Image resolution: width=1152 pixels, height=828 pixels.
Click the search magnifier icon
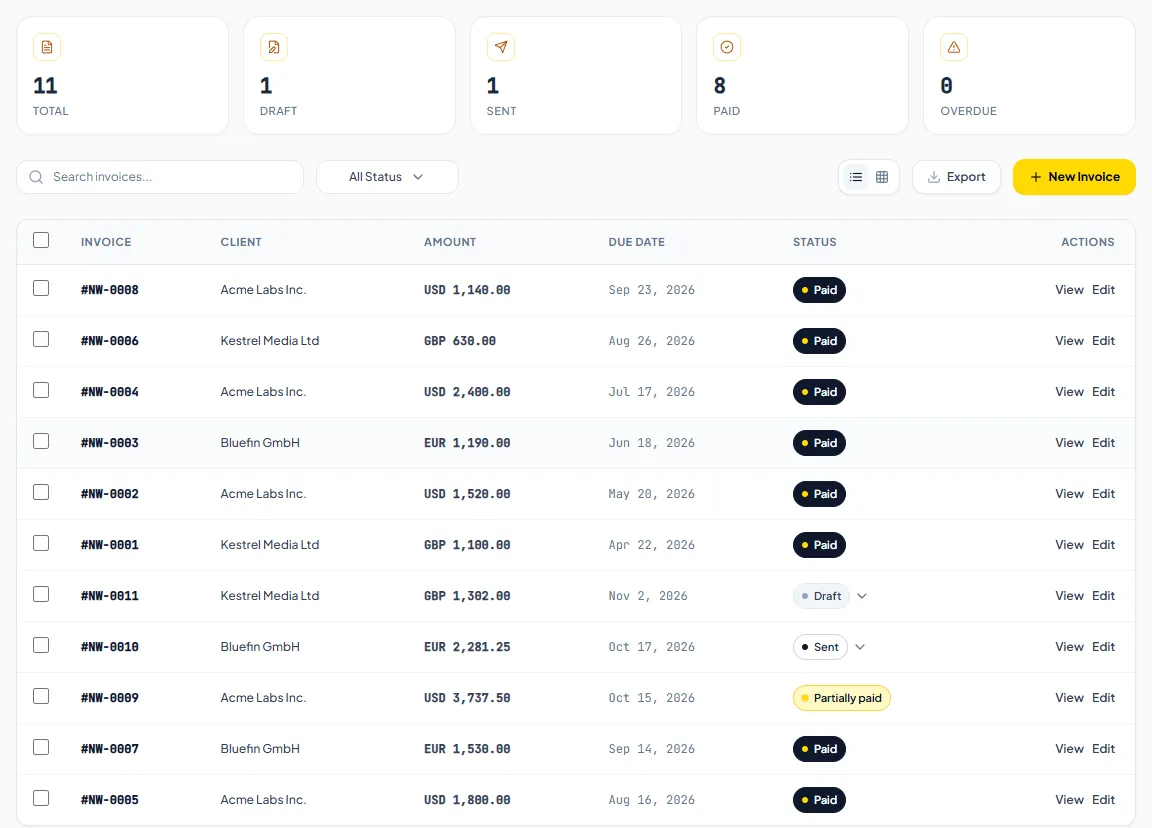point(35,177)
